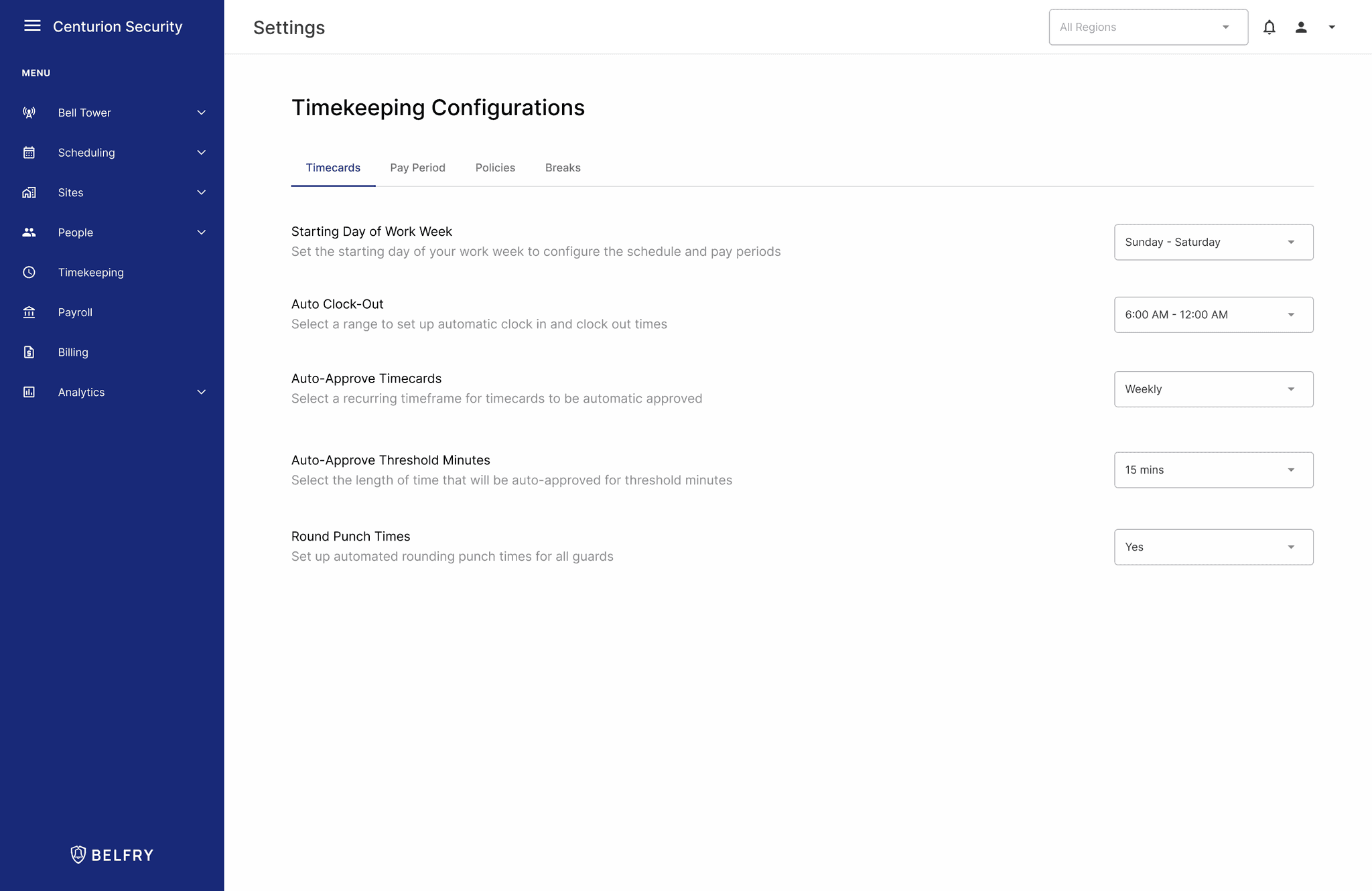Click the Analytics chart icon
The height and width of the screenshot is (891, 1372).
pos(29,392)
